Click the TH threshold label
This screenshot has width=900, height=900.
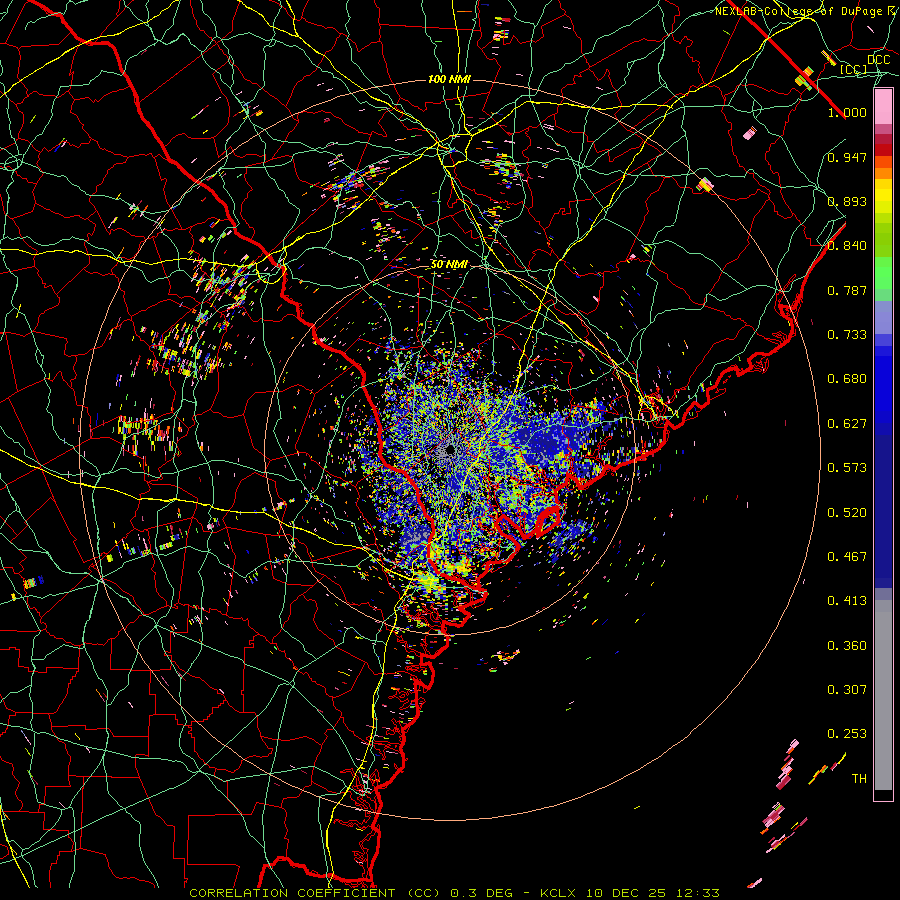tap(859, 779)
